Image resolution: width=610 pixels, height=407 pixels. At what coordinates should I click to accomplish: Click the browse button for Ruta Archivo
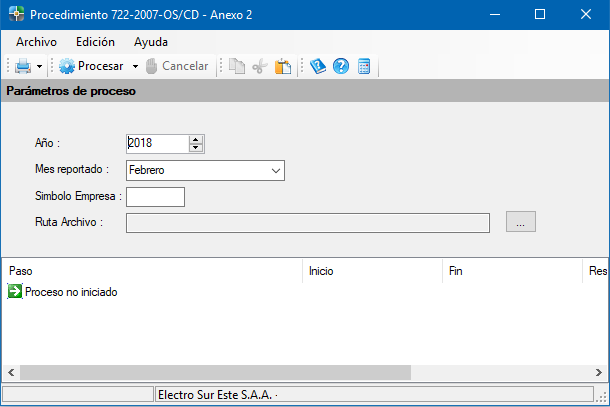click(521, 222)
